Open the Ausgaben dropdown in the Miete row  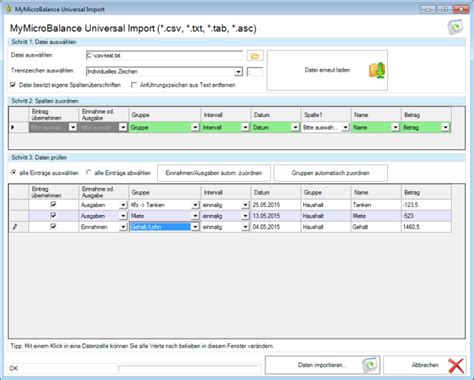[123, 216]
